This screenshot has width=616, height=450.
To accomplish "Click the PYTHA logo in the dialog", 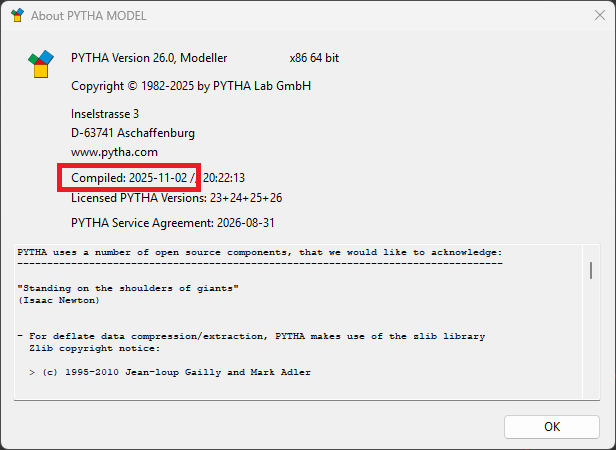I will tap(39, 64).
